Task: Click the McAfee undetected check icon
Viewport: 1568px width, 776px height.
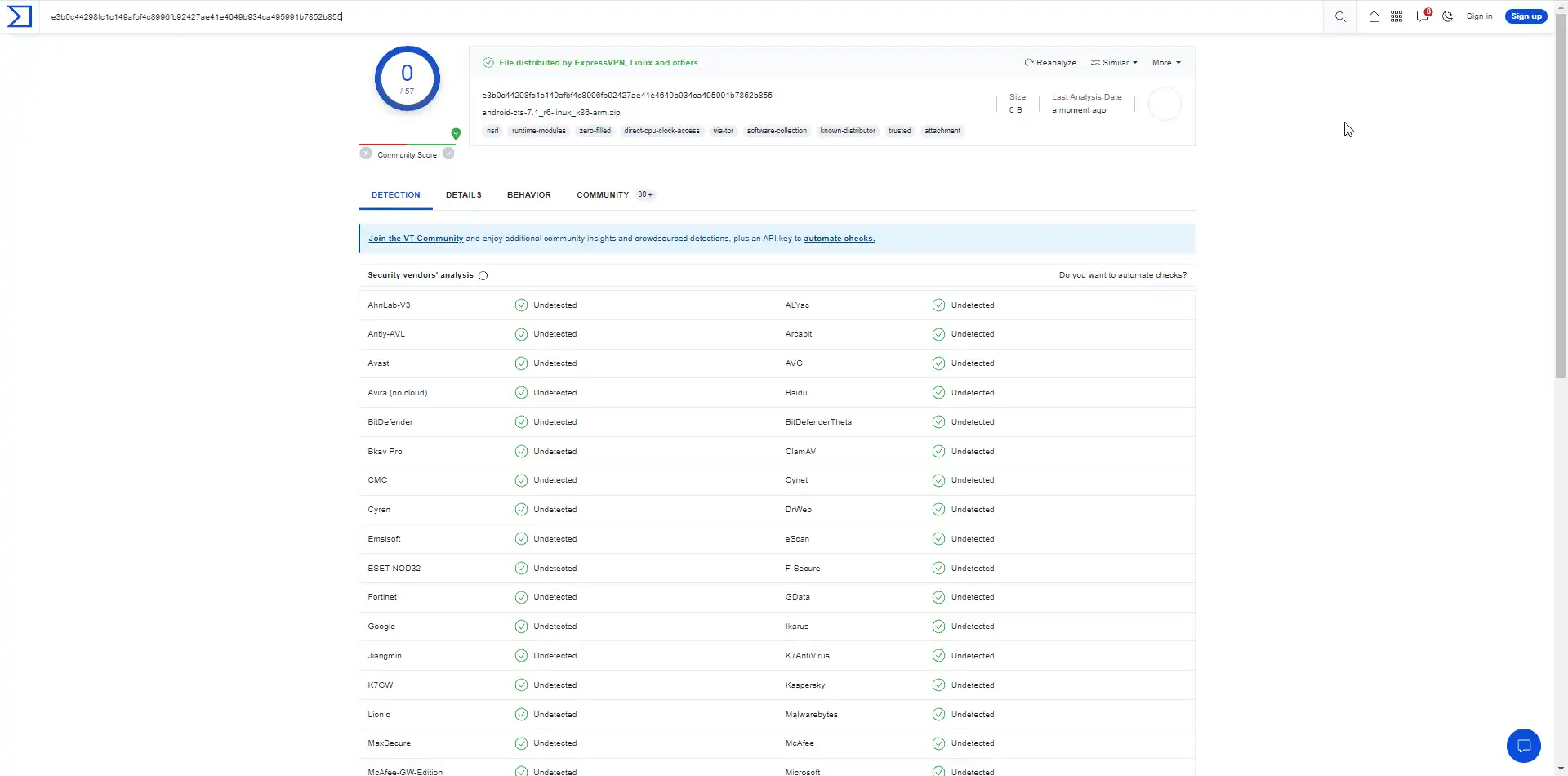Action: [938, 743]
